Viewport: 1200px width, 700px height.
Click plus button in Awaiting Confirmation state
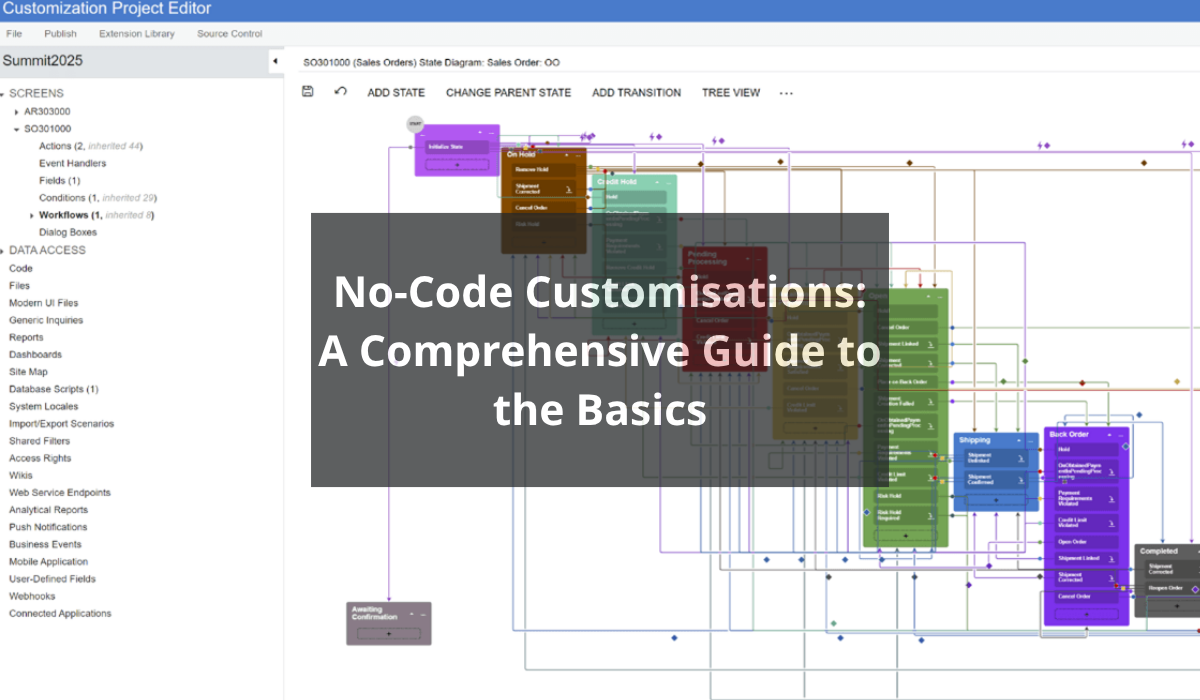tap(389, 633)
